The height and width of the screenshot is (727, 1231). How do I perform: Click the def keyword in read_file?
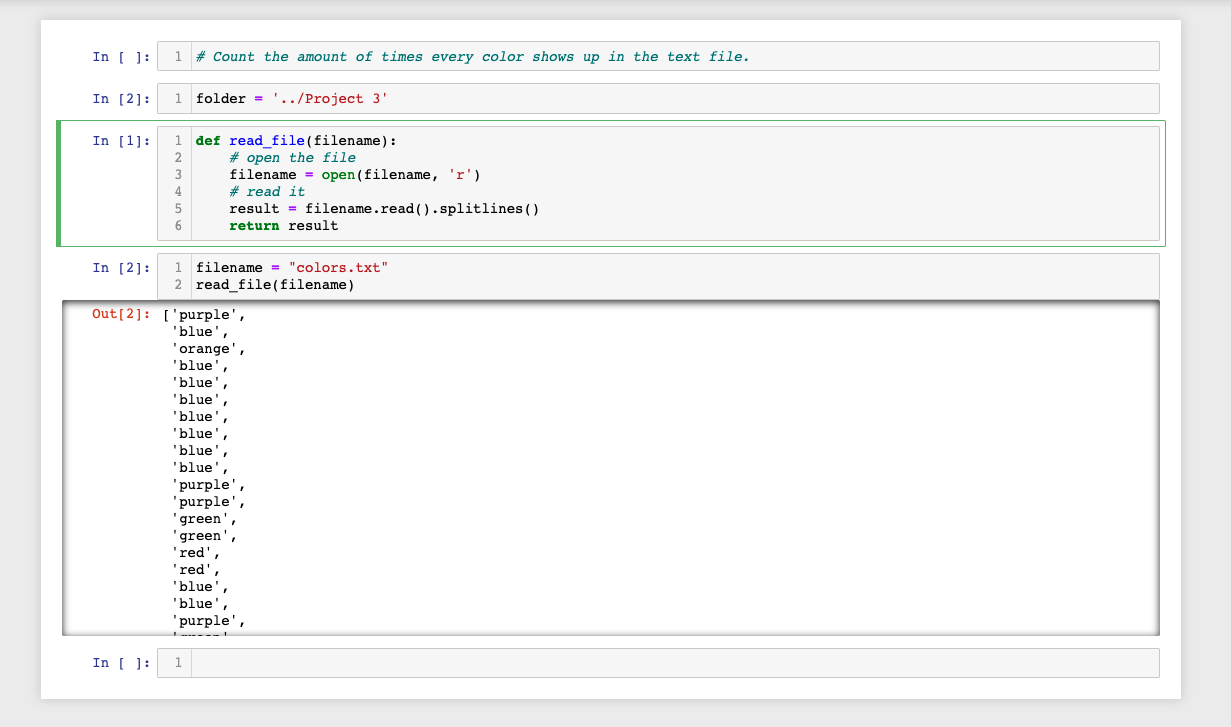206,140
